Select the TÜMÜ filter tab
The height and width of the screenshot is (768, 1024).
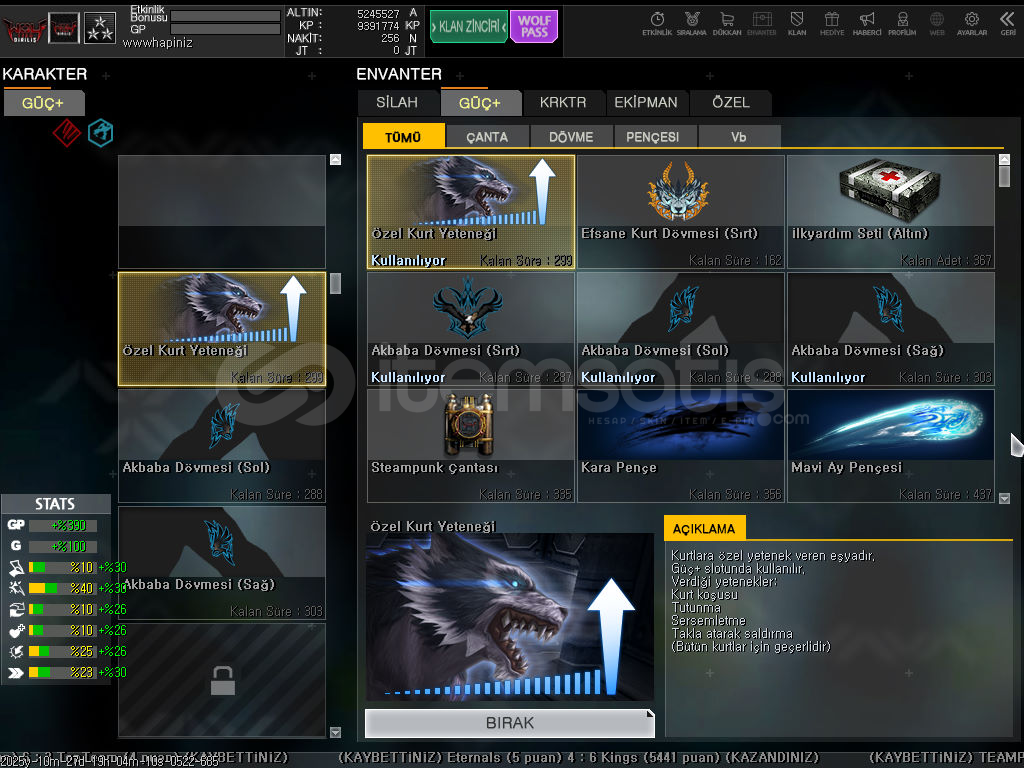click(404, 136)
